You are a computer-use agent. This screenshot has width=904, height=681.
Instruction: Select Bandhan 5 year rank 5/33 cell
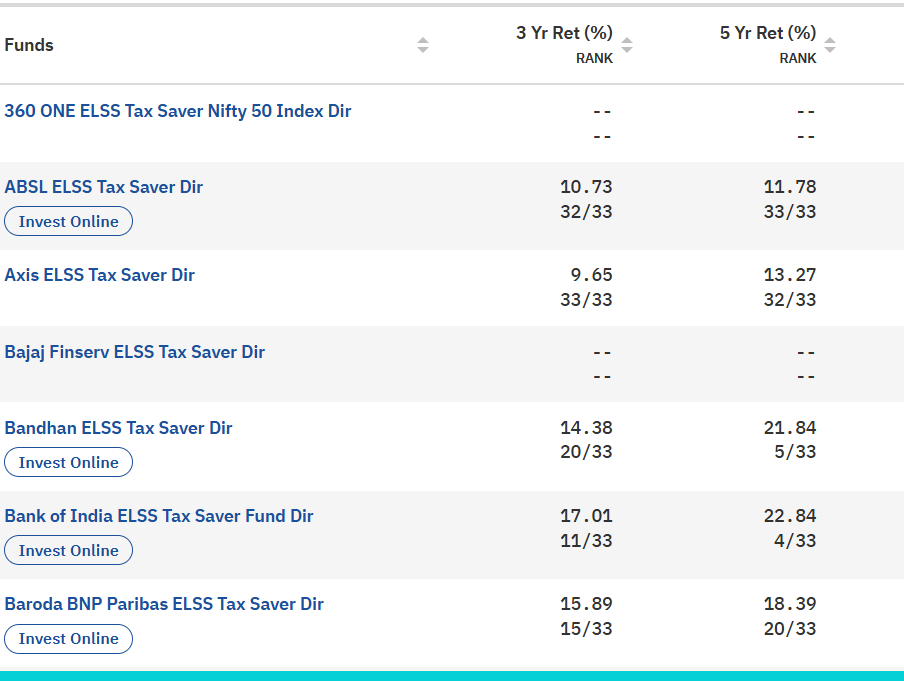point(798,452)
